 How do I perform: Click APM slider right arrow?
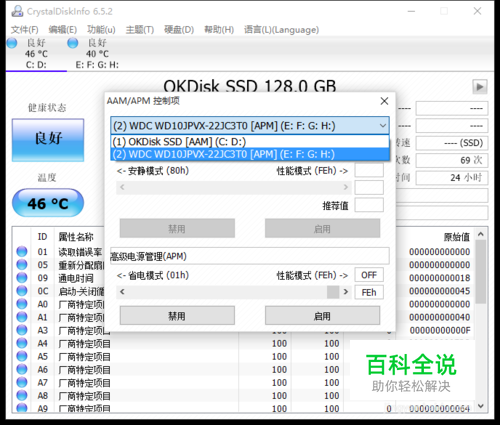tap(346, 292)
